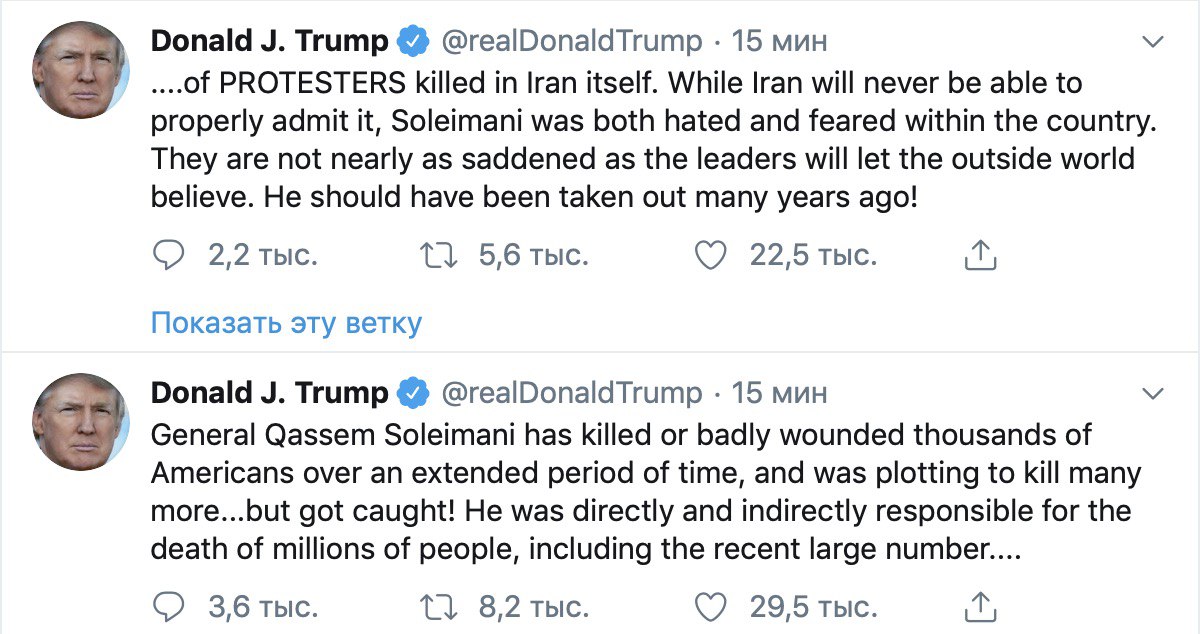Open the second tweet's 15 мин timestamp

[x=780, y=393]
